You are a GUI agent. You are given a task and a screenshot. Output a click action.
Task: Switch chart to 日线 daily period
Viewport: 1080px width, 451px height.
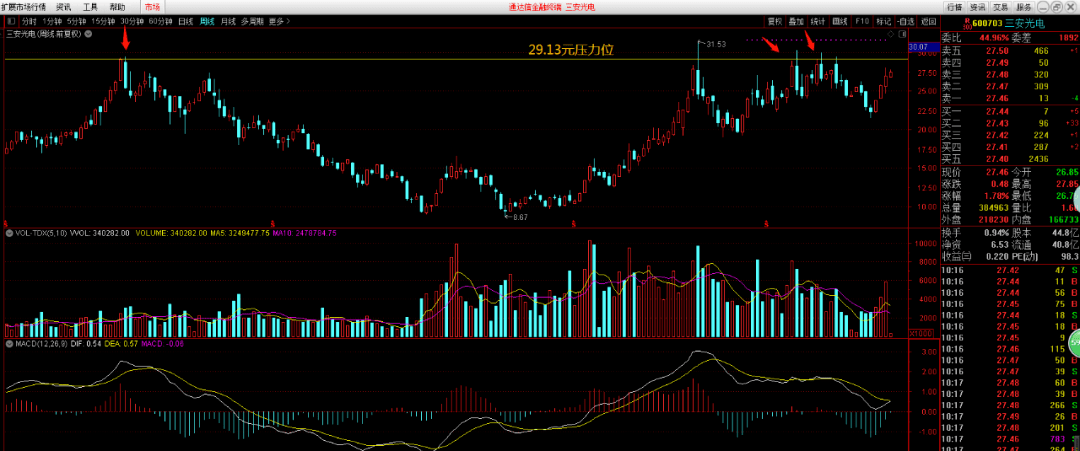(185, 20)
